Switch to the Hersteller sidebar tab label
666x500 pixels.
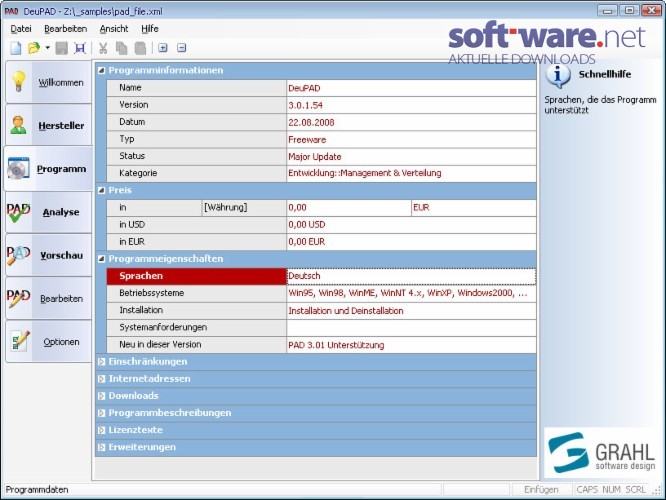tap(61, 126)
